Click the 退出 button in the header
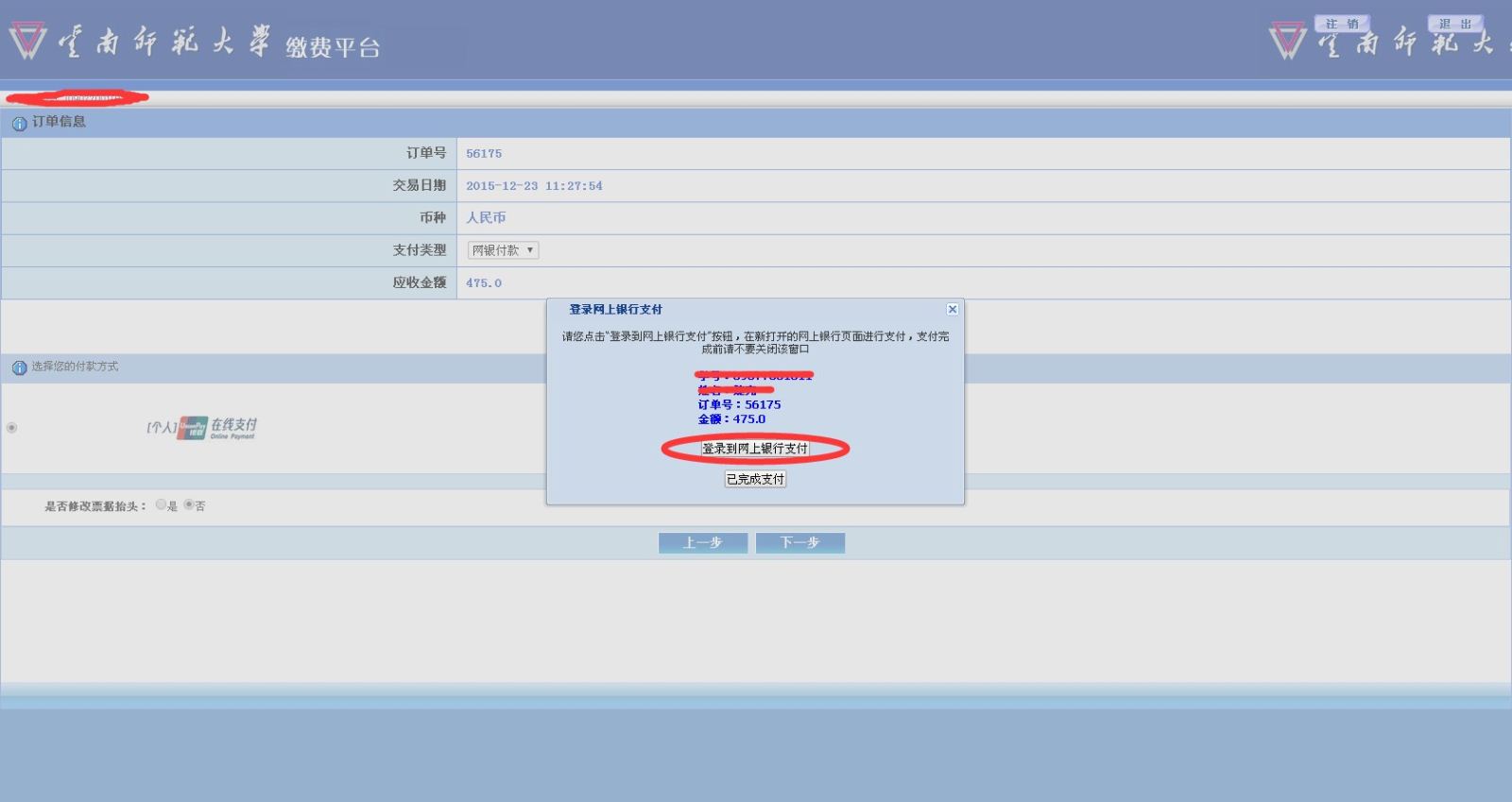Image resolution: width=1512 pixels, height=802 pixels. pyautogui.click(x=1454, y=24)
